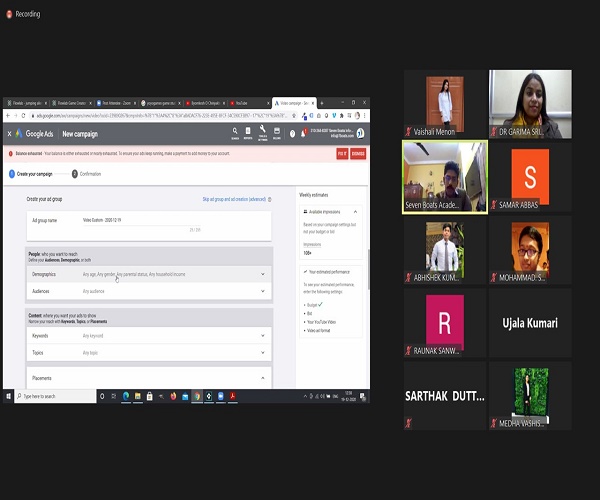Switch to the YouTube browser tab
This screenshot has width=600, height=500.
pyautogui.click(x=250, y=103)
